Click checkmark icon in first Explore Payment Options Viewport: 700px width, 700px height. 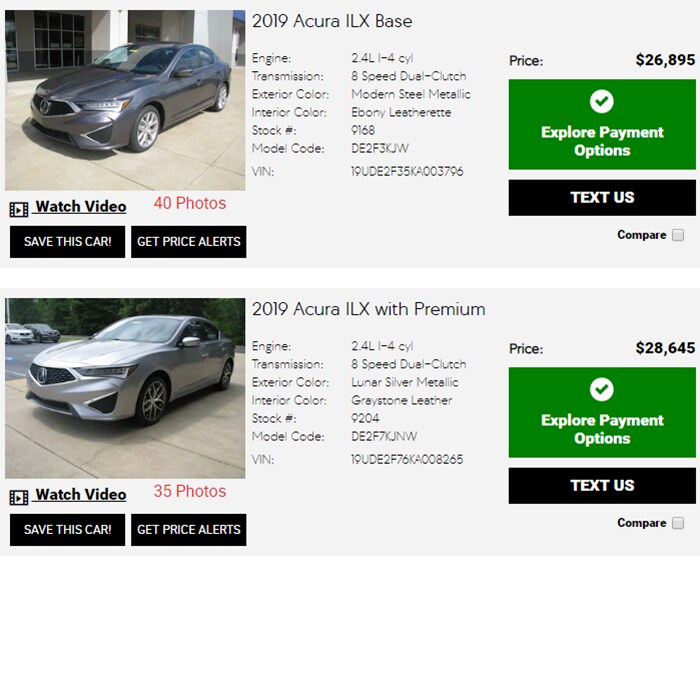coord(601,101)
